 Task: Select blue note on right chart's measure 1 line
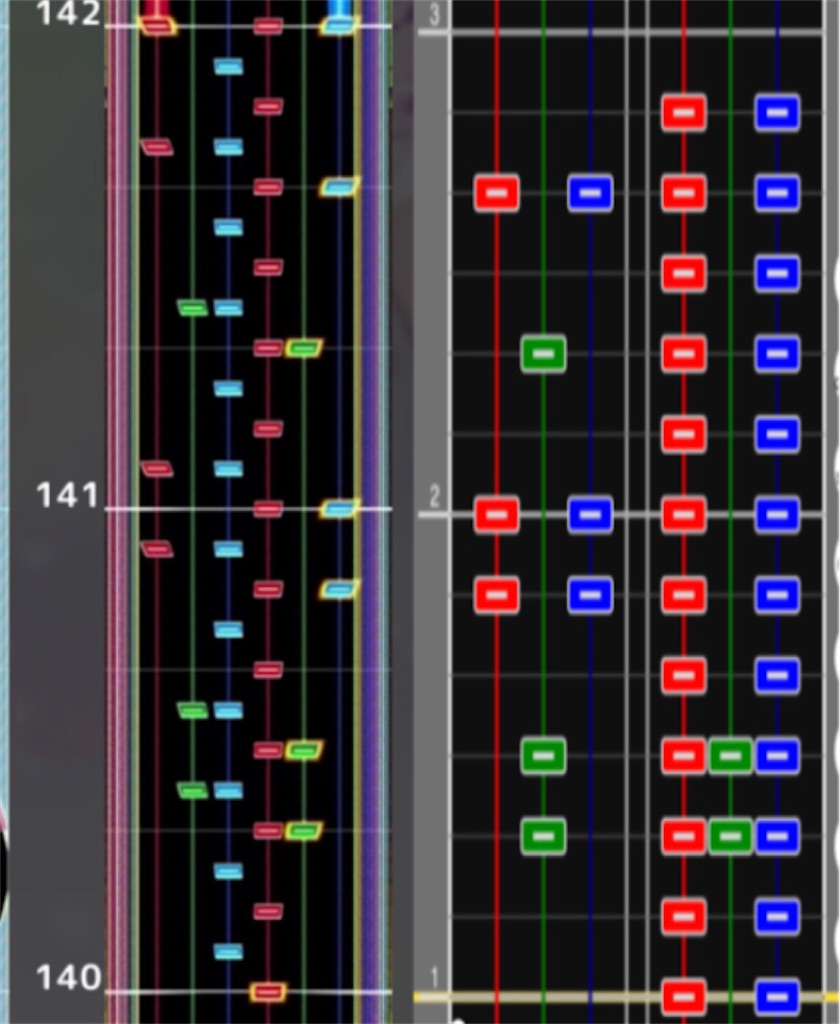click(x=777, y=997)
